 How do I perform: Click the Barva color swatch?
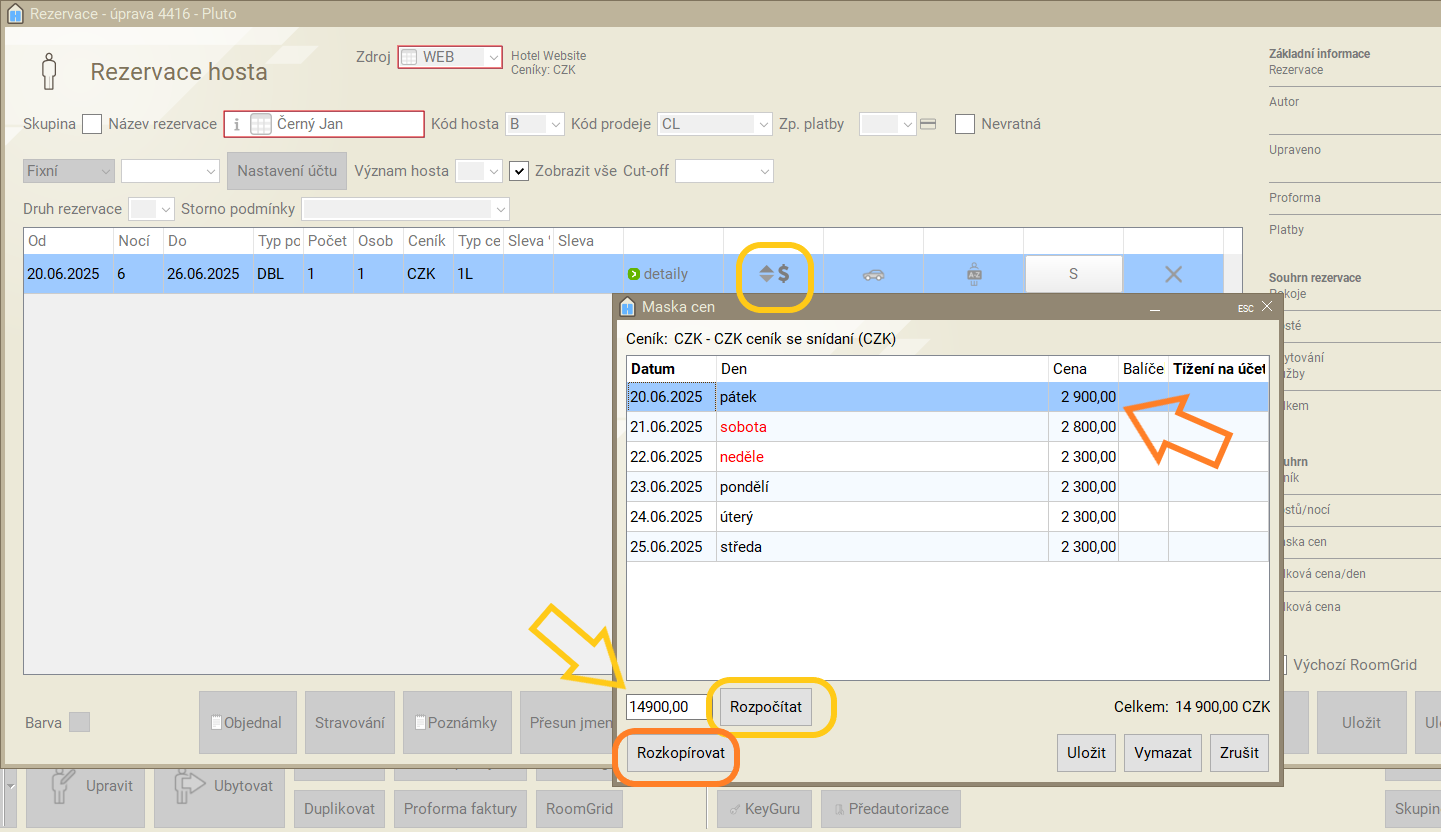80,722
